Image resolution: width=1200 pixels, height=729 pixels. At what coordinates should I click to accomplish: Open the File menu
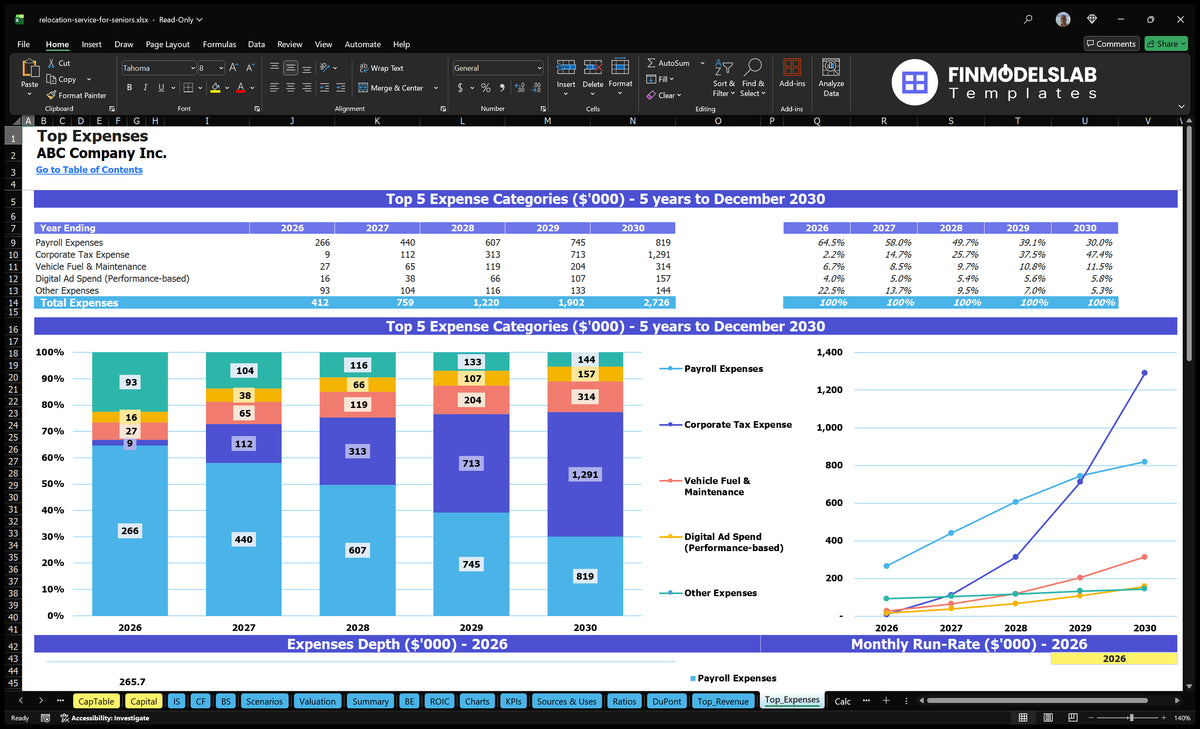click(24, 44)
